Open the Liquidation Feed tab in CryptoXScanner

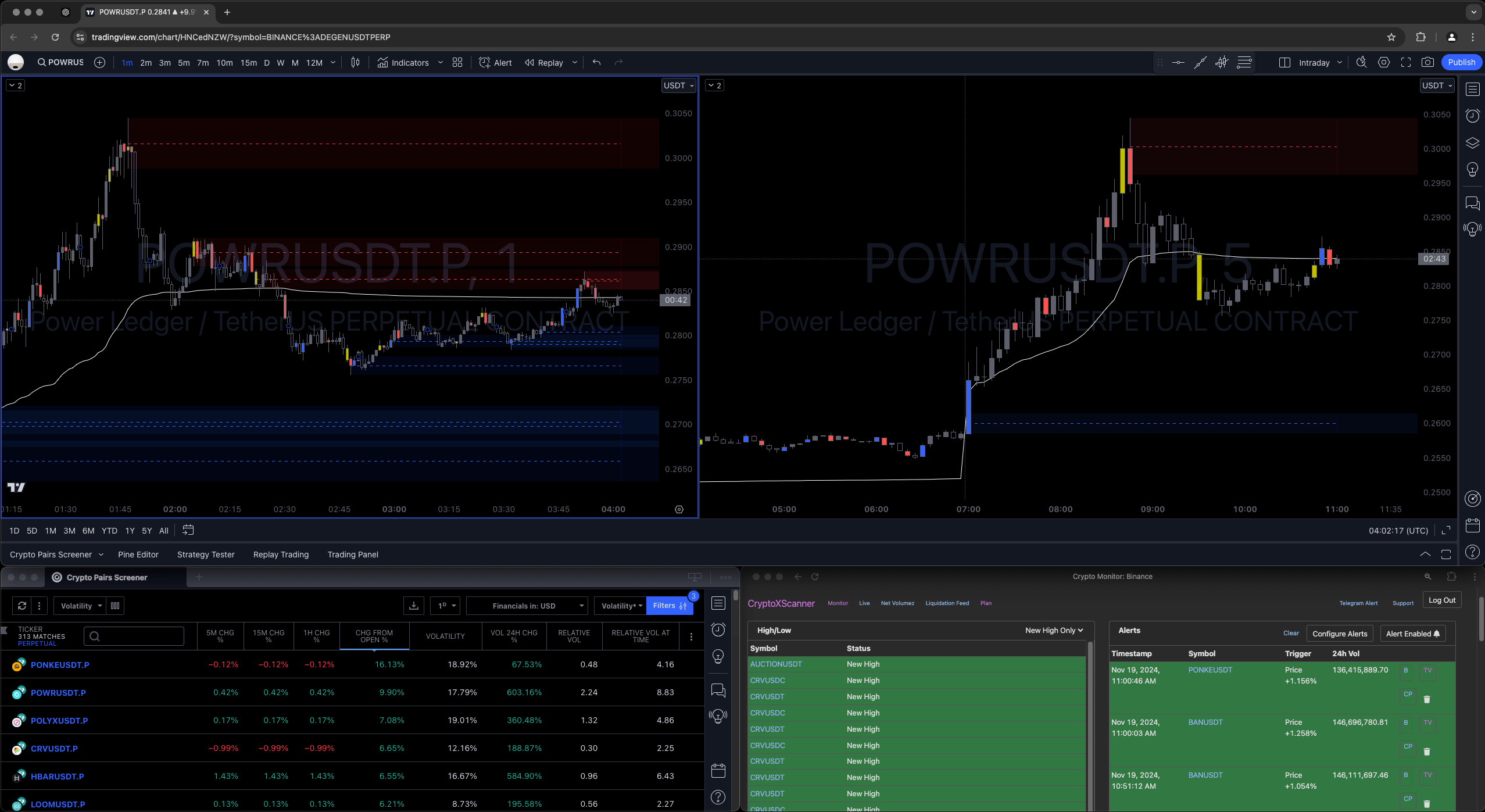[x=946, y=603]
